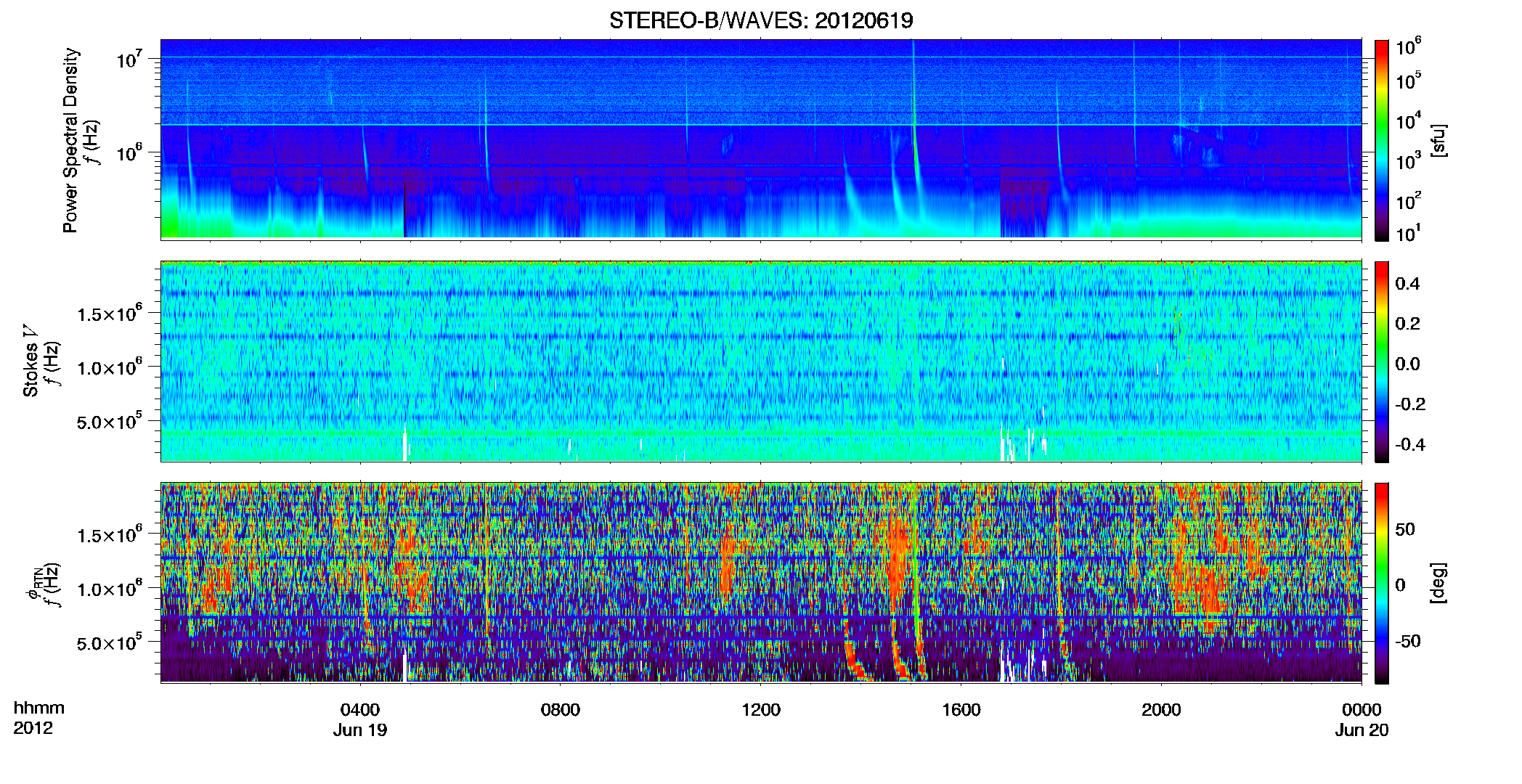Click the Jun 20 date label
Viewport: 1522px width, 784px height.
coord(1362,730)
